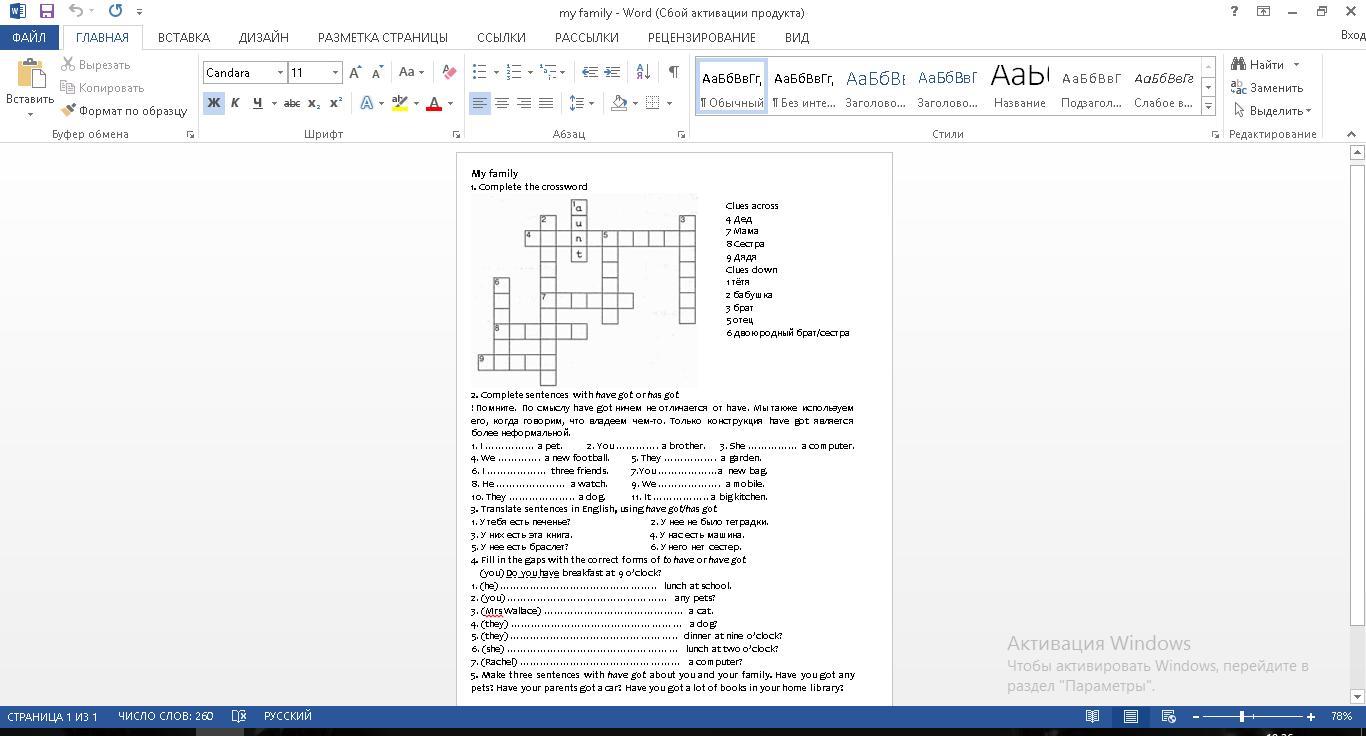1366x736 pixels.
Task: Open the ФАЙЛ tab
Action: click(29, 37)
